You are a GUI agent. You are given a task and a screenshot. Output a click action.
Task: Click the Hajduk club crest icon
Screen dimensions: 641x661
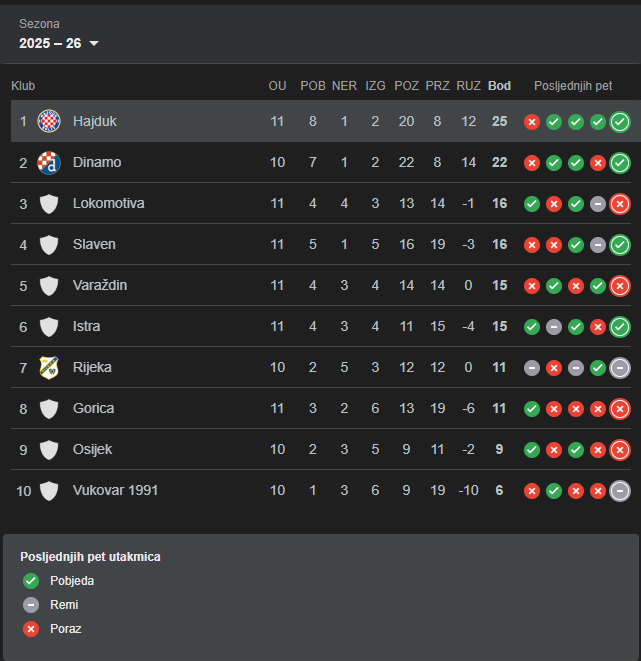point(49,121)
